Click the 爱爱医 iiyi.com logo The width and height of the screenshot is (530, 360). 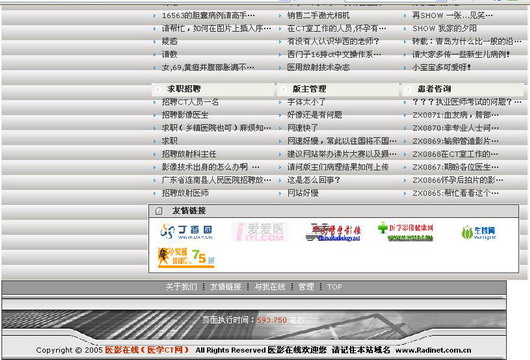coord(259,232)
